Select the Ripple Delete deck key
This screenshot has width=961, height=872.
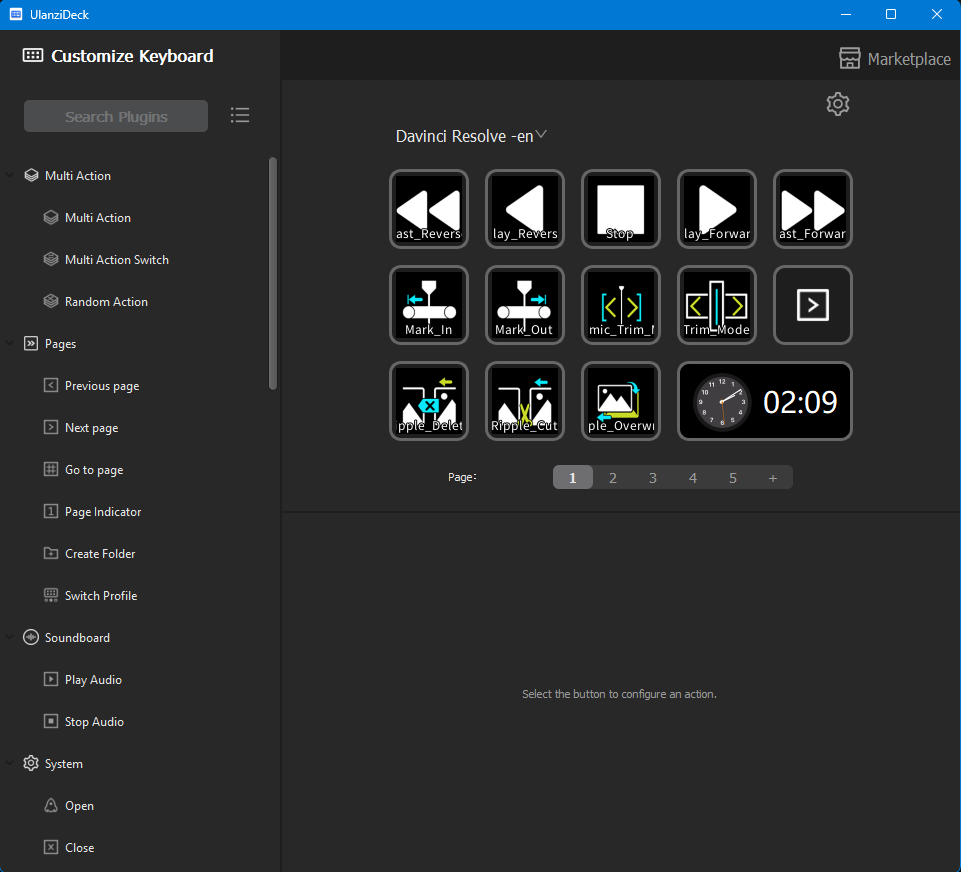click(x=429, y=401)
